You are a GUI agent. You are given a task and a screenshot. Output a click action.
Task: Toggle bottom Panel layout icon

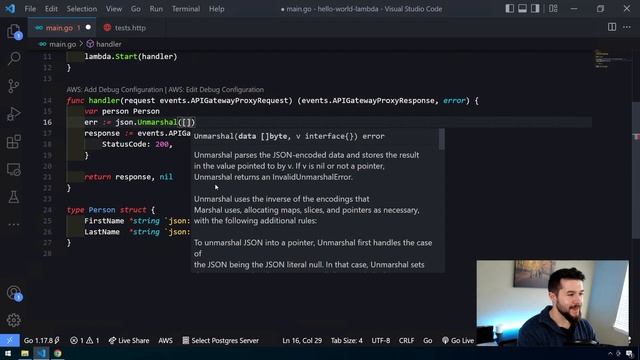point(522,9)
